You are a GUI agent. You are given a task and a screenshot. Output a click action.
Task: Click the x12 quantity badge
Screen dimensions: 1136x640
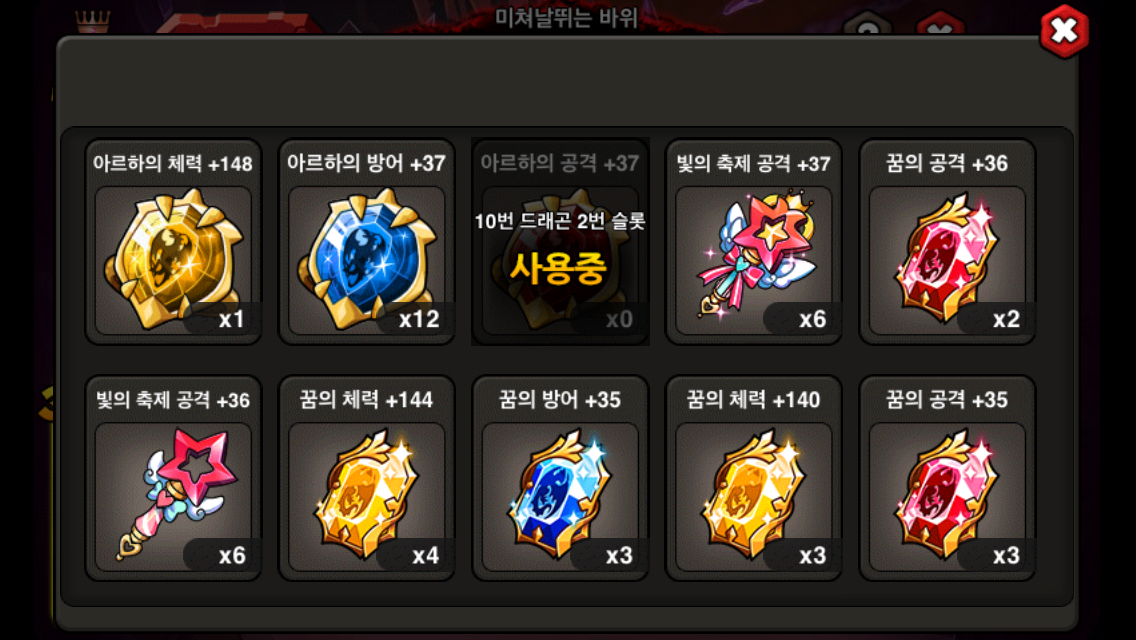pyautogui.click(x=419, y=319)
